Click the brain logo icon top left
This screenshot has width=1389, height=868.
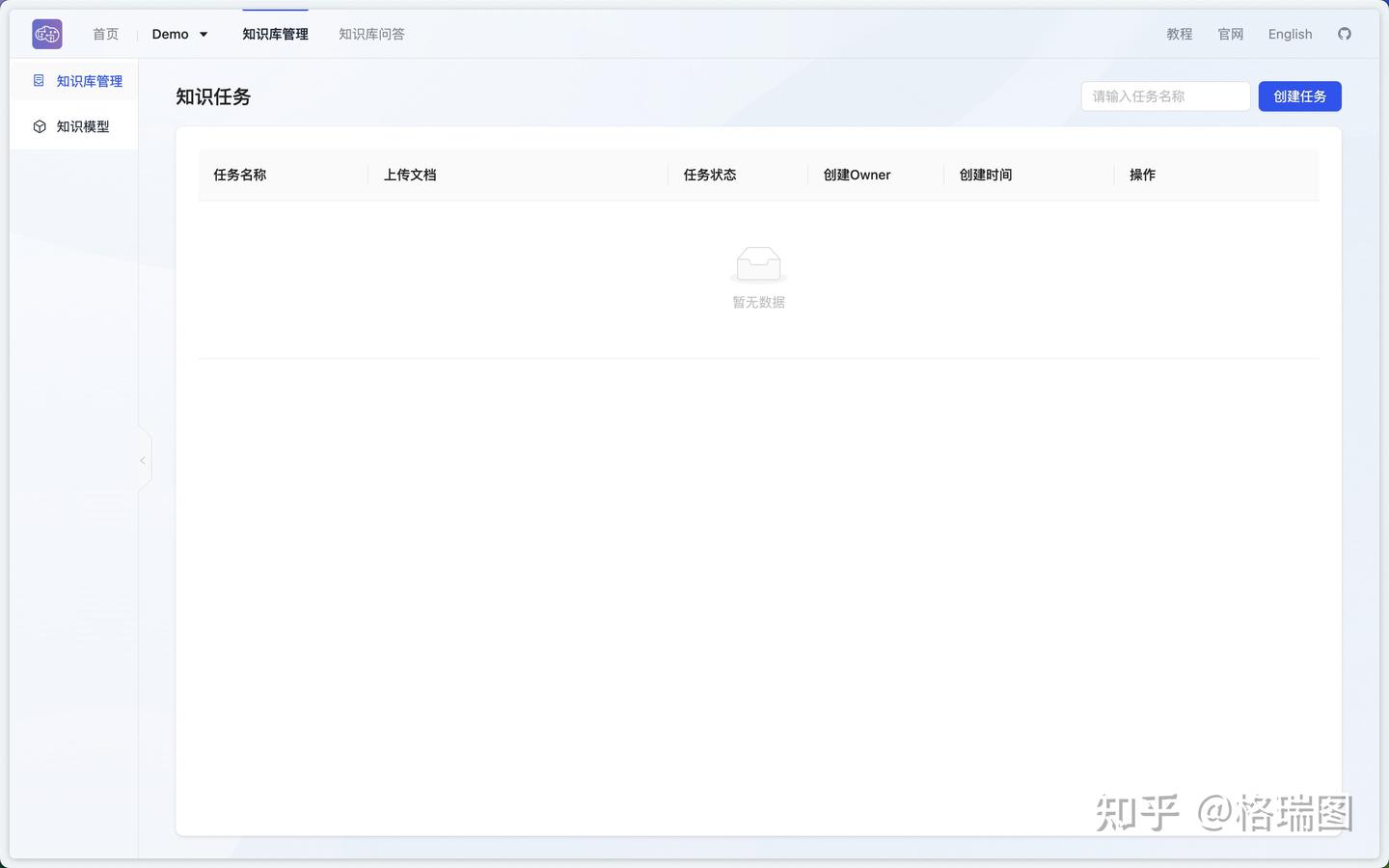pos(45,33)
